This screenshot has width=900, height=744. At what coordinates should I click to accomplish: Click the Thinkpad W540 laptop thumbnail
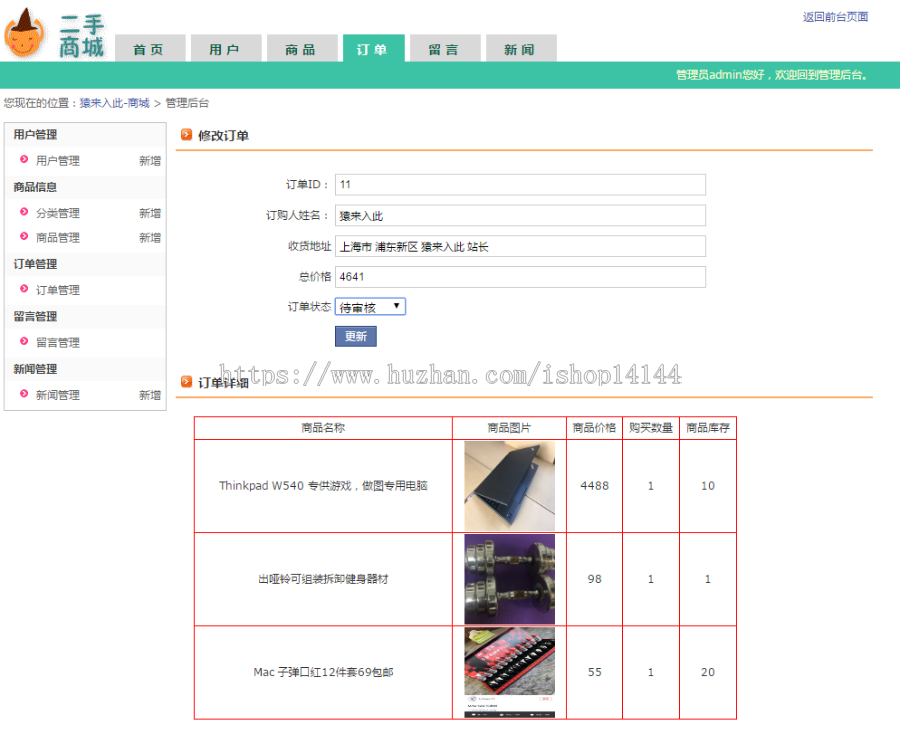(x=510, y=486)
